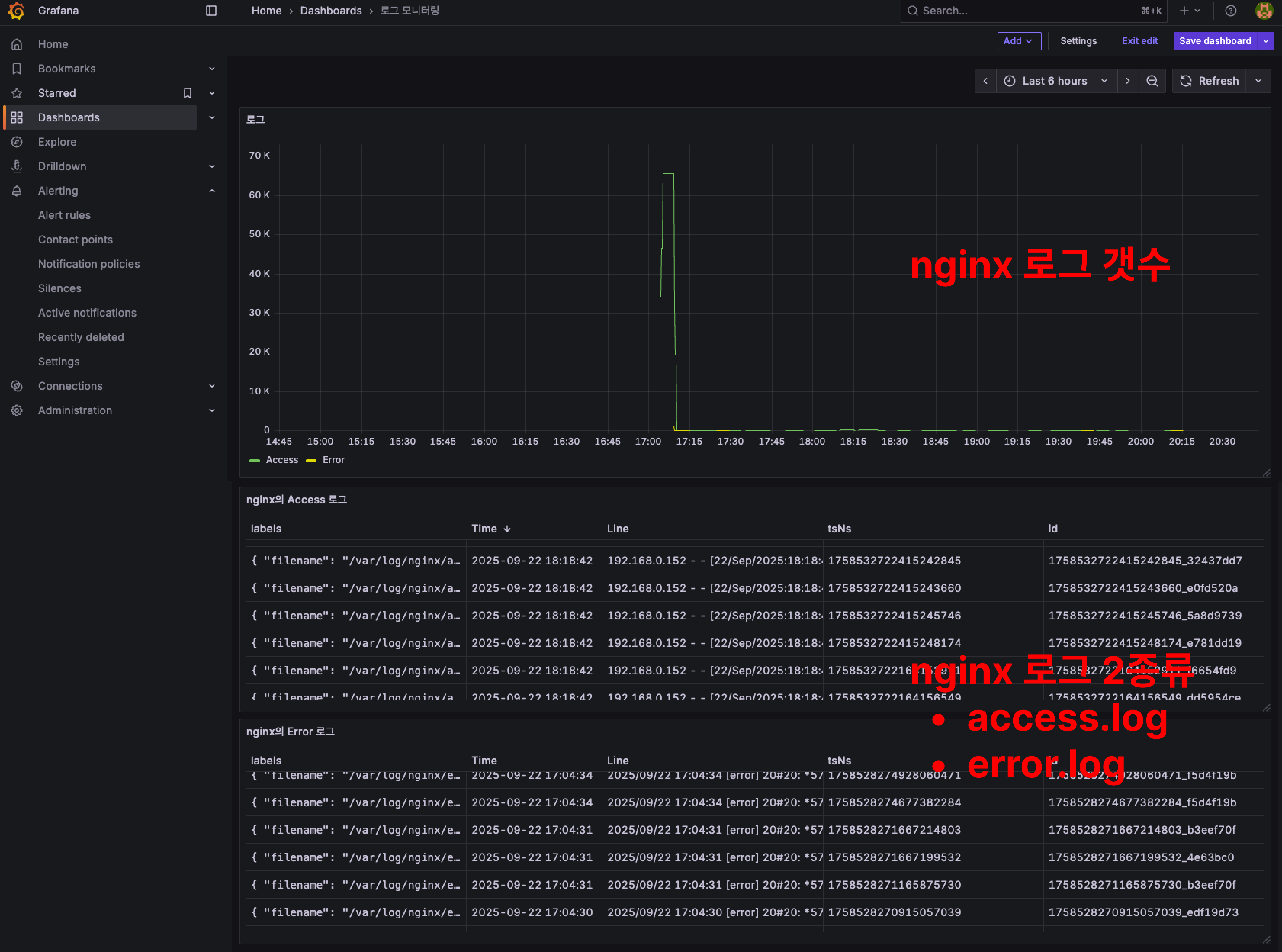
Task: Click the zoom out time range icon
Action: pos(1152,81)
